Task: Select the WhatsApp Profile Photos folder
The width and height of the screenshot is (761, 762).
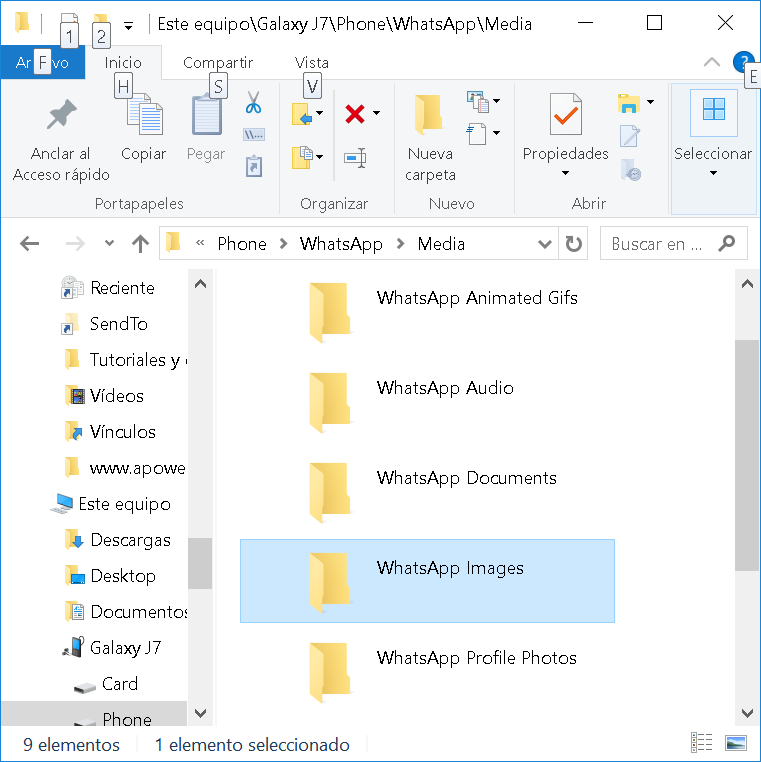Action: (x=428, y=671)
